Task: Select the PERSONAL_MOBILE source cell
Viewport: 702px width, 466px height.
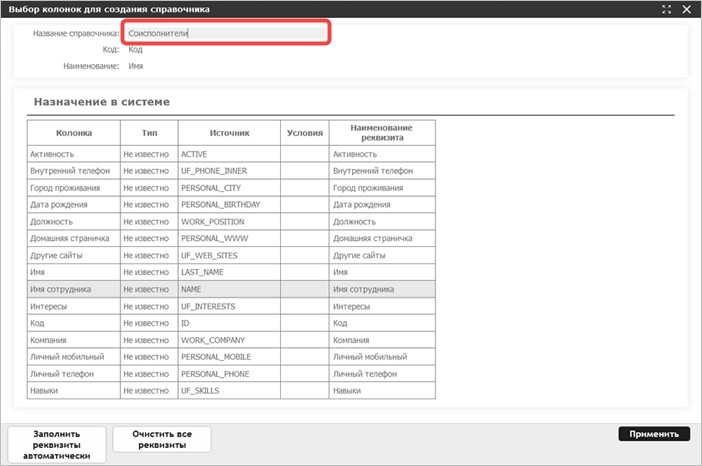Action: click(229, 357)
